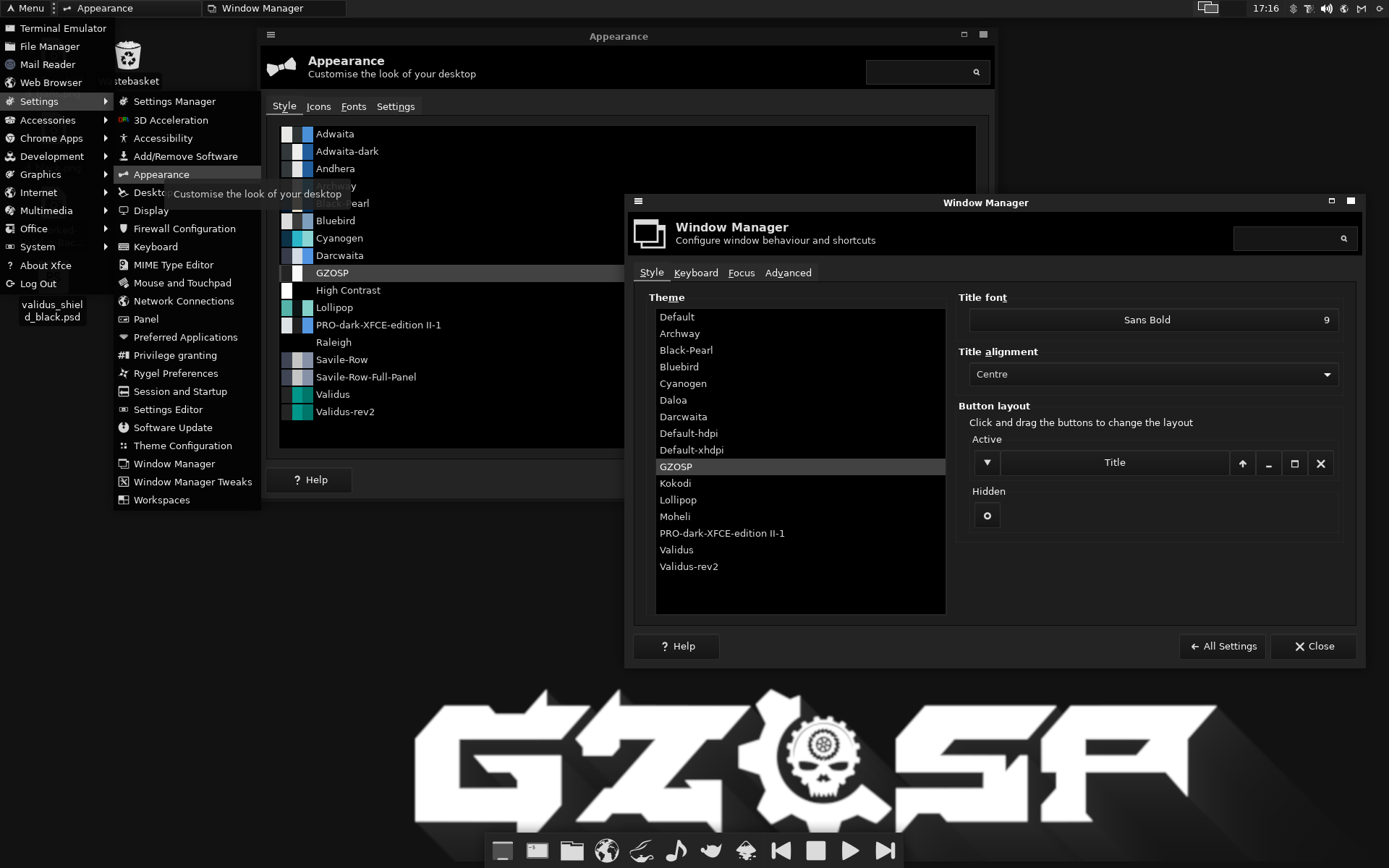Screen dimensions: 1389x868
Task: Launch GIMP icon in the dock
Action: coord(711,851)
